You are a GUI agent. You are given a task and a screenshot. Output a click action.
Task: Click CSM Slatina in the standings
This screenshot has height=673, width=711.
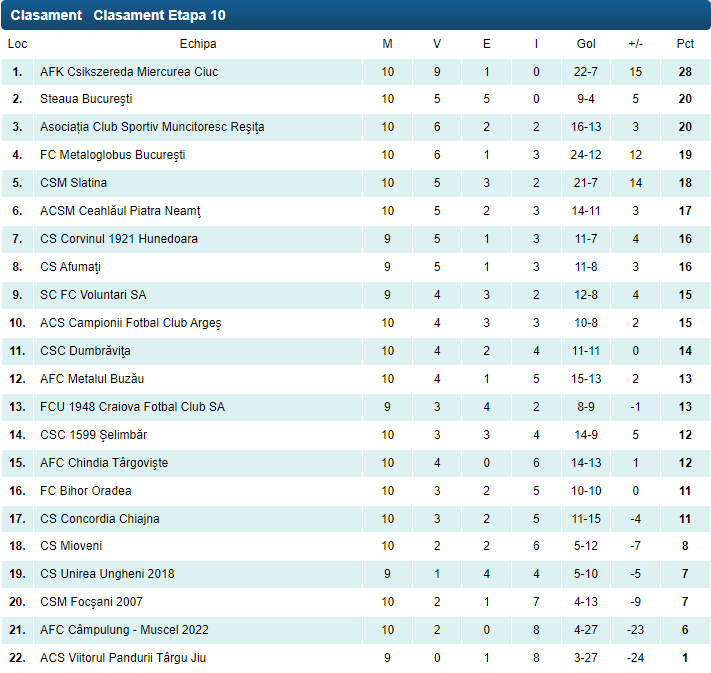[x=73, y=183]
